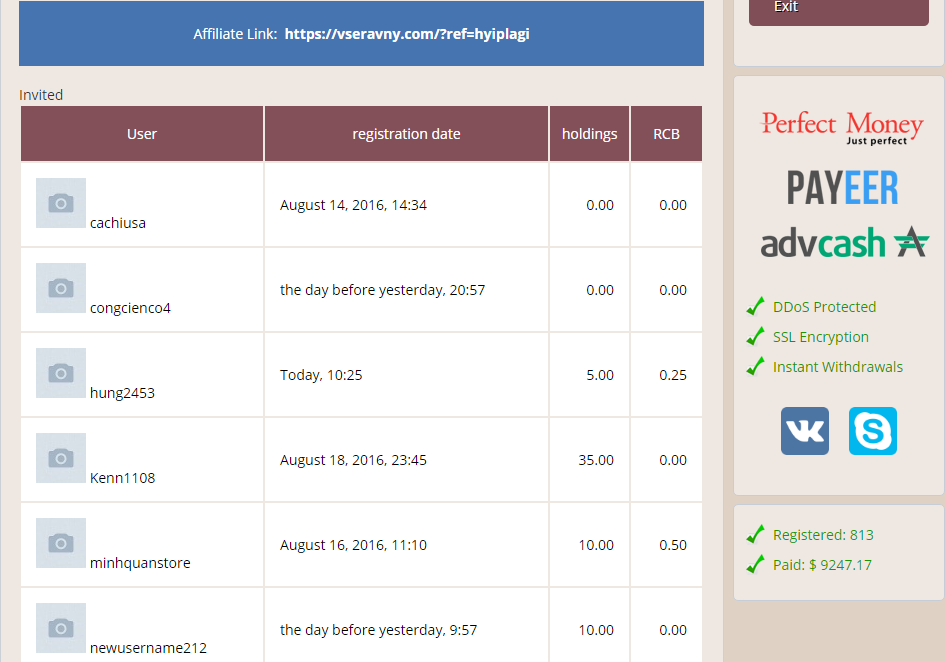Screen dimensions: 945x662
Task: Click the Affiliate Link label
Action: pos(235,34)
